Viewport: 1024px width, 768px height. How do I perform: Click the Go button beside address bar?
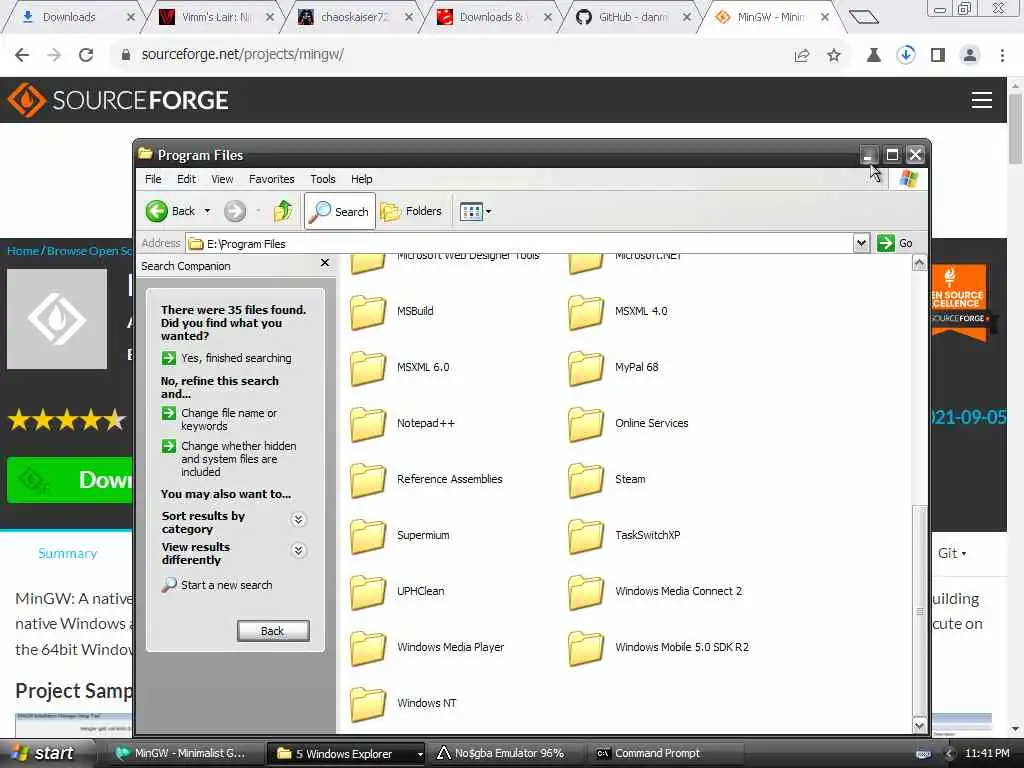[x=895, y=243]
